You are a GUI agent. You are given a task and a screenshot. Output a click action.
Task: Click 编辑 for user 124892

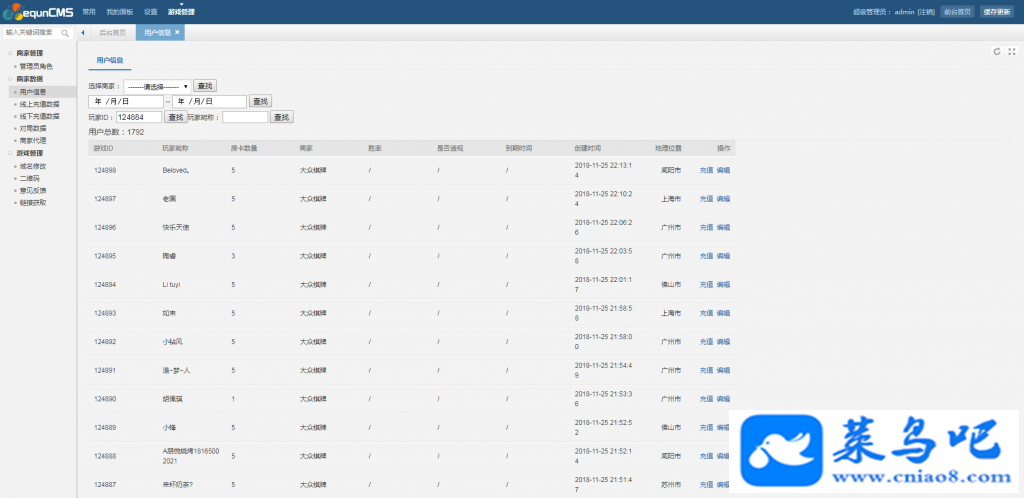point(723,341)
